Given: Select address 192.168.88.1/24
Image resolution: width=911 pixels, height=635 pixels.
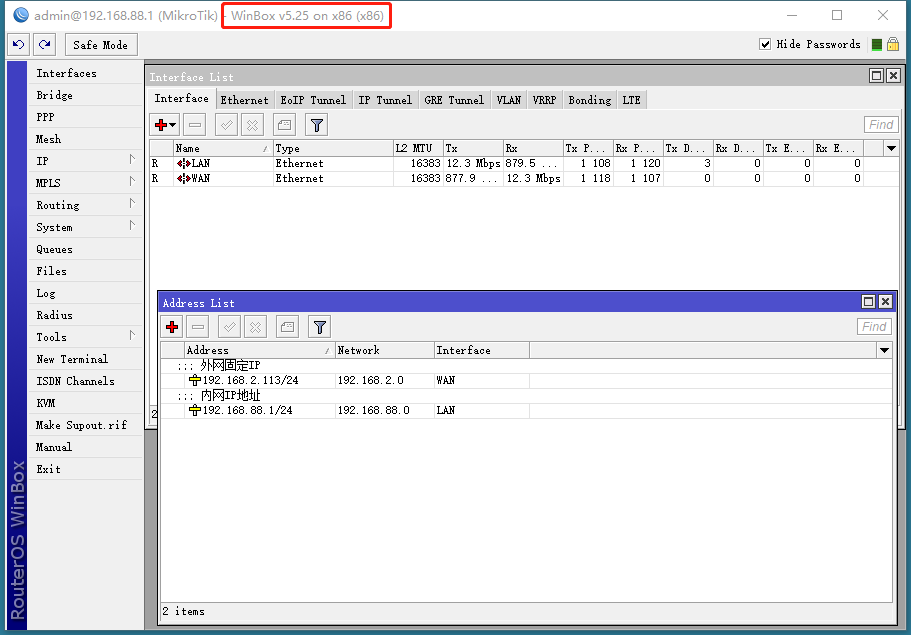Looking at the screenshot, I should (526, 411).
